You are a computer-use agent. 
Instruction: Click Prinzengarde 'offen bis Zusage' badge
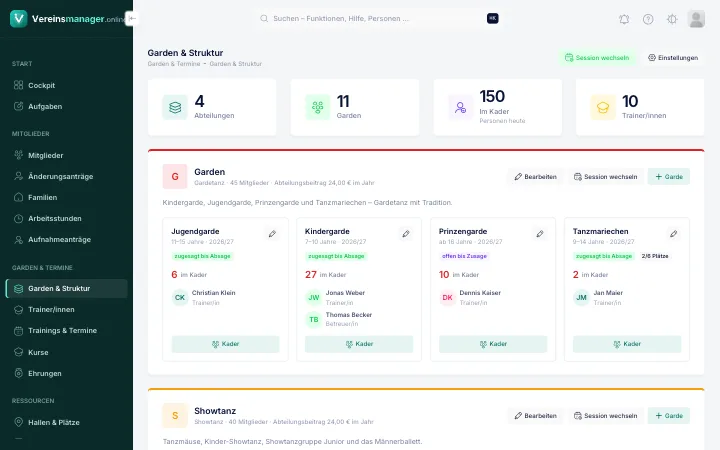click(x=464, y=256)
